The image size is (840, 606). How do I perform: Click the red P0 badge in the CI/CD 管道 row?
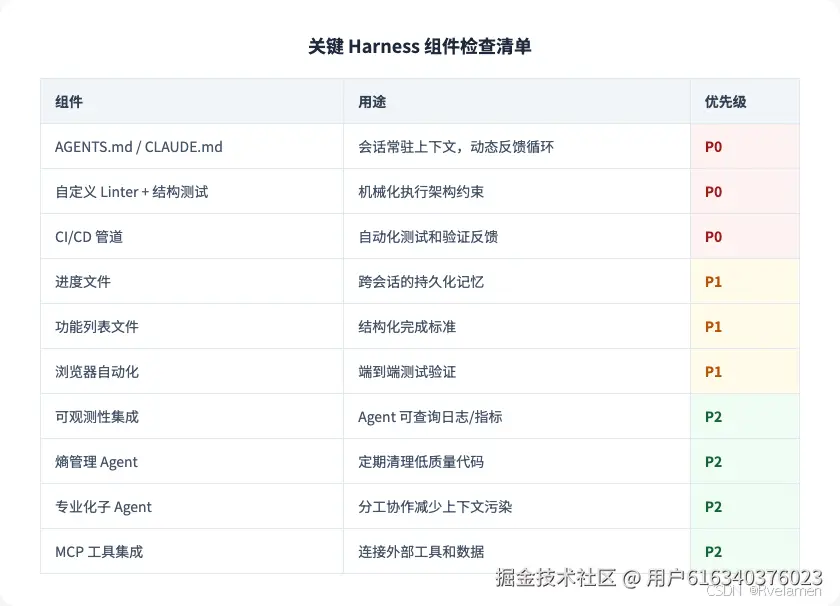713,237
